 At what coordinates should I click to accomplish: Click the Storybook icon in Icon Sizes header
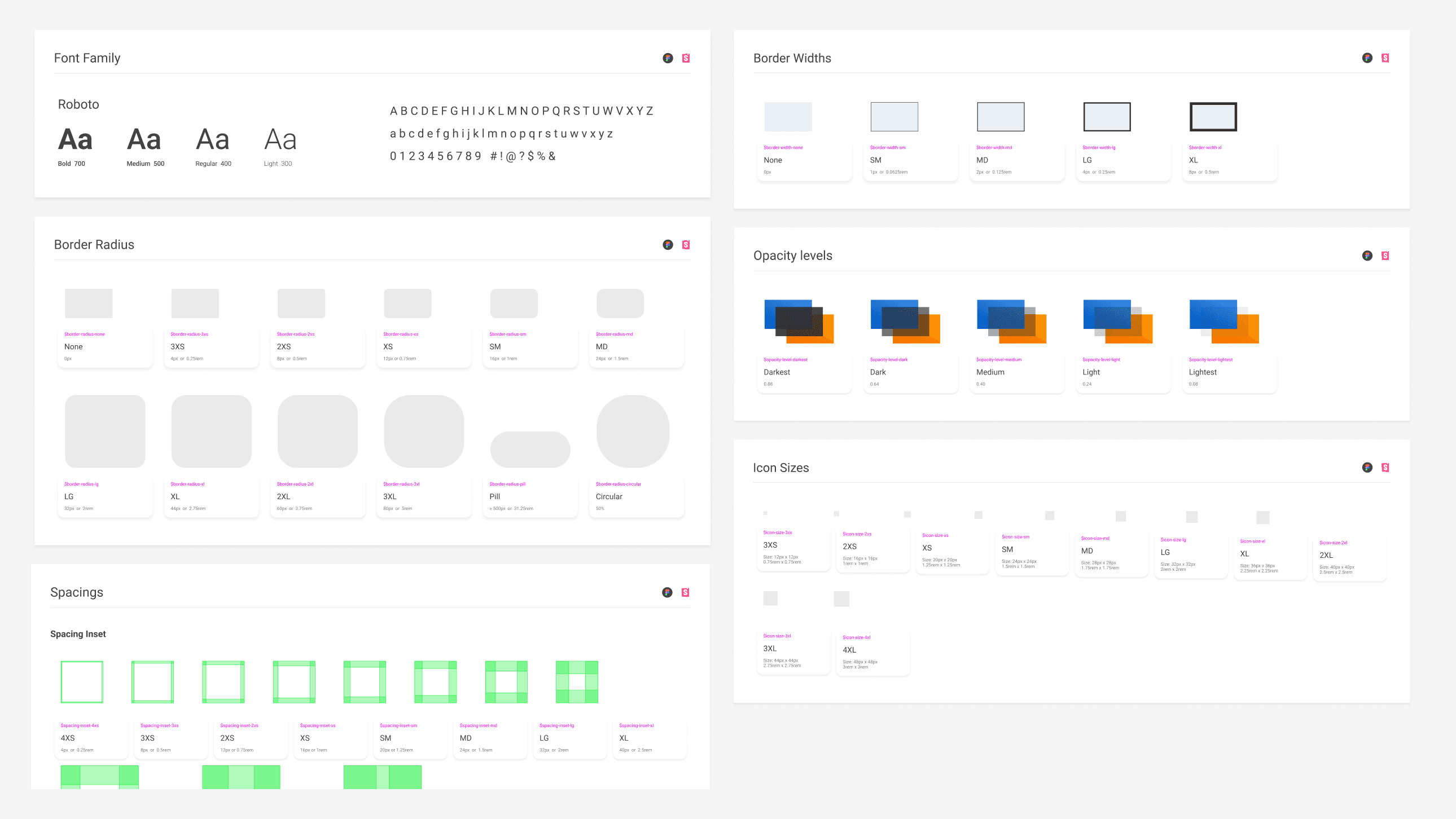point(1385,467)
